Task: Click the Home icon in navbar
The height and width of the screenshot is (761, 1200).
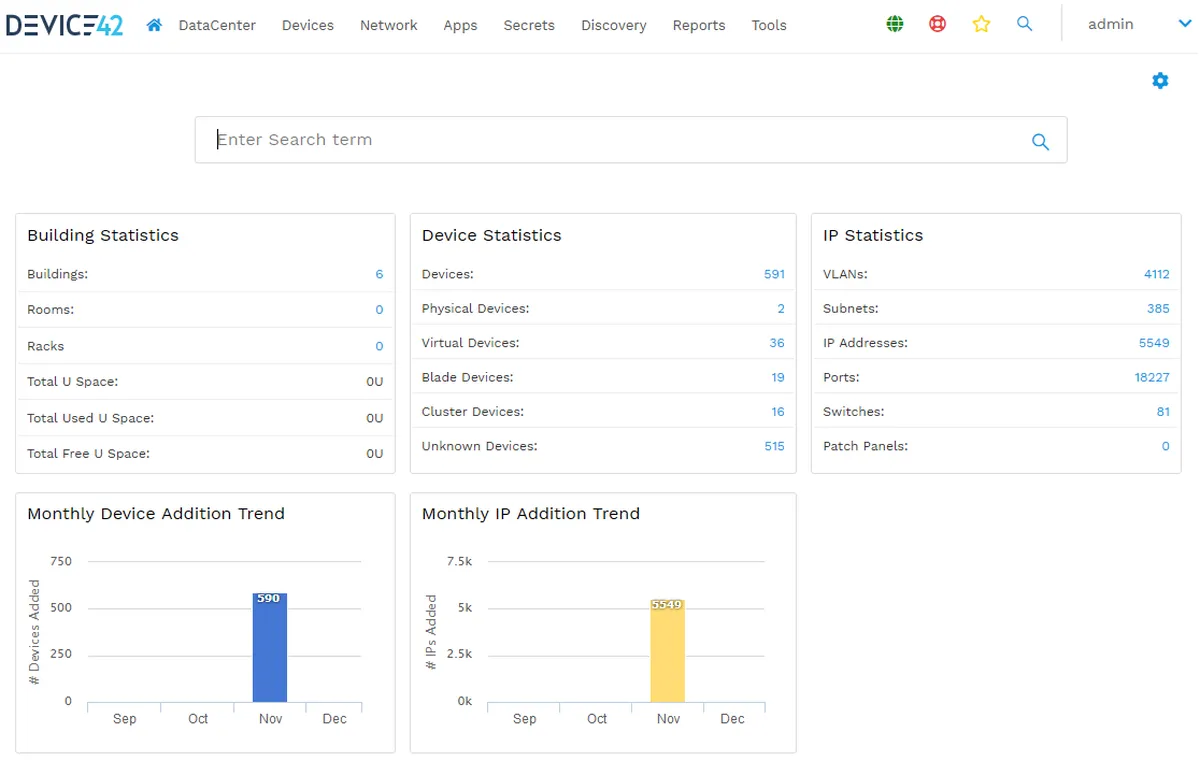Action: coord(154,25)
